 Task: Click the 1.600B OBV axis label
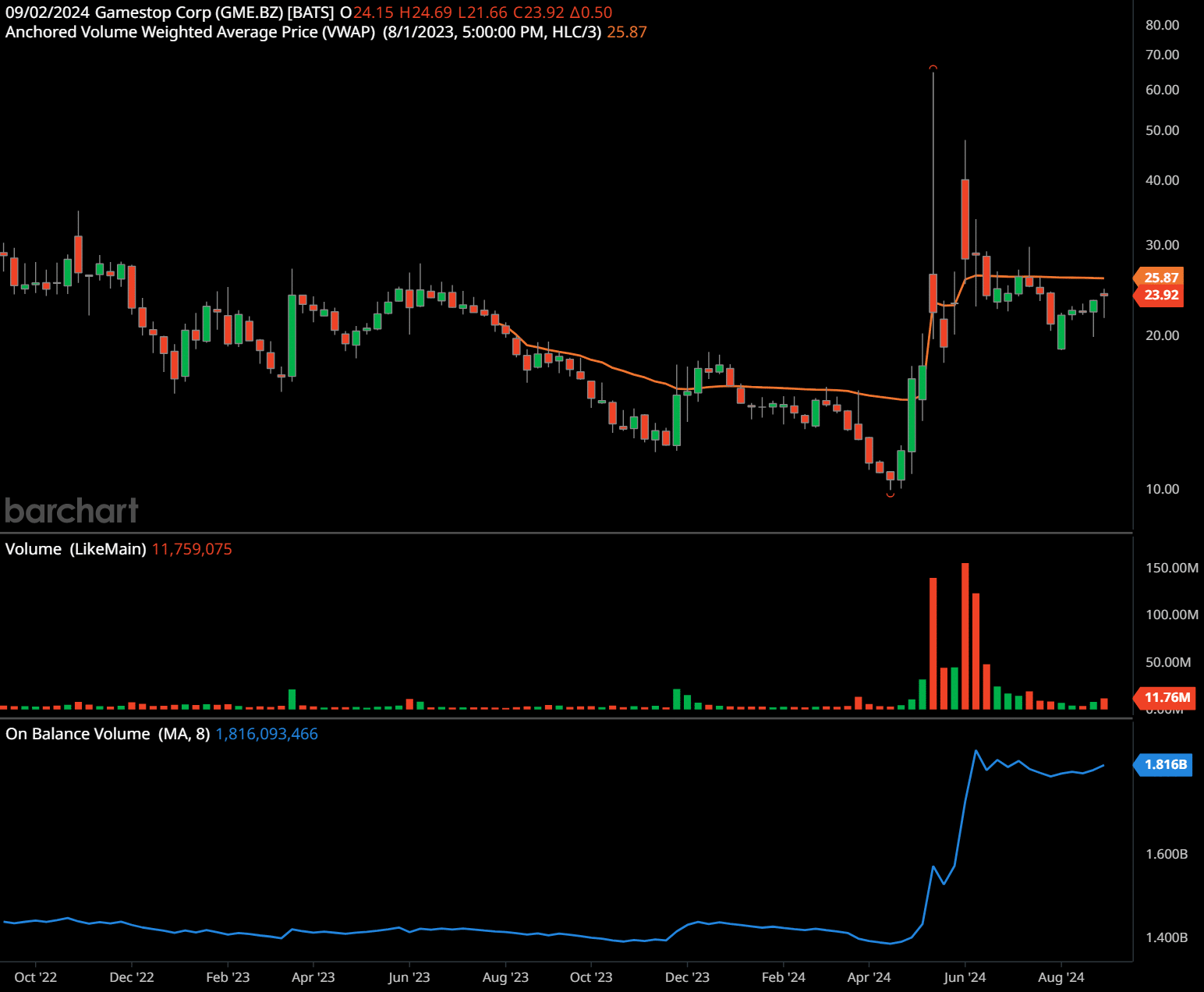(1167, 854)
